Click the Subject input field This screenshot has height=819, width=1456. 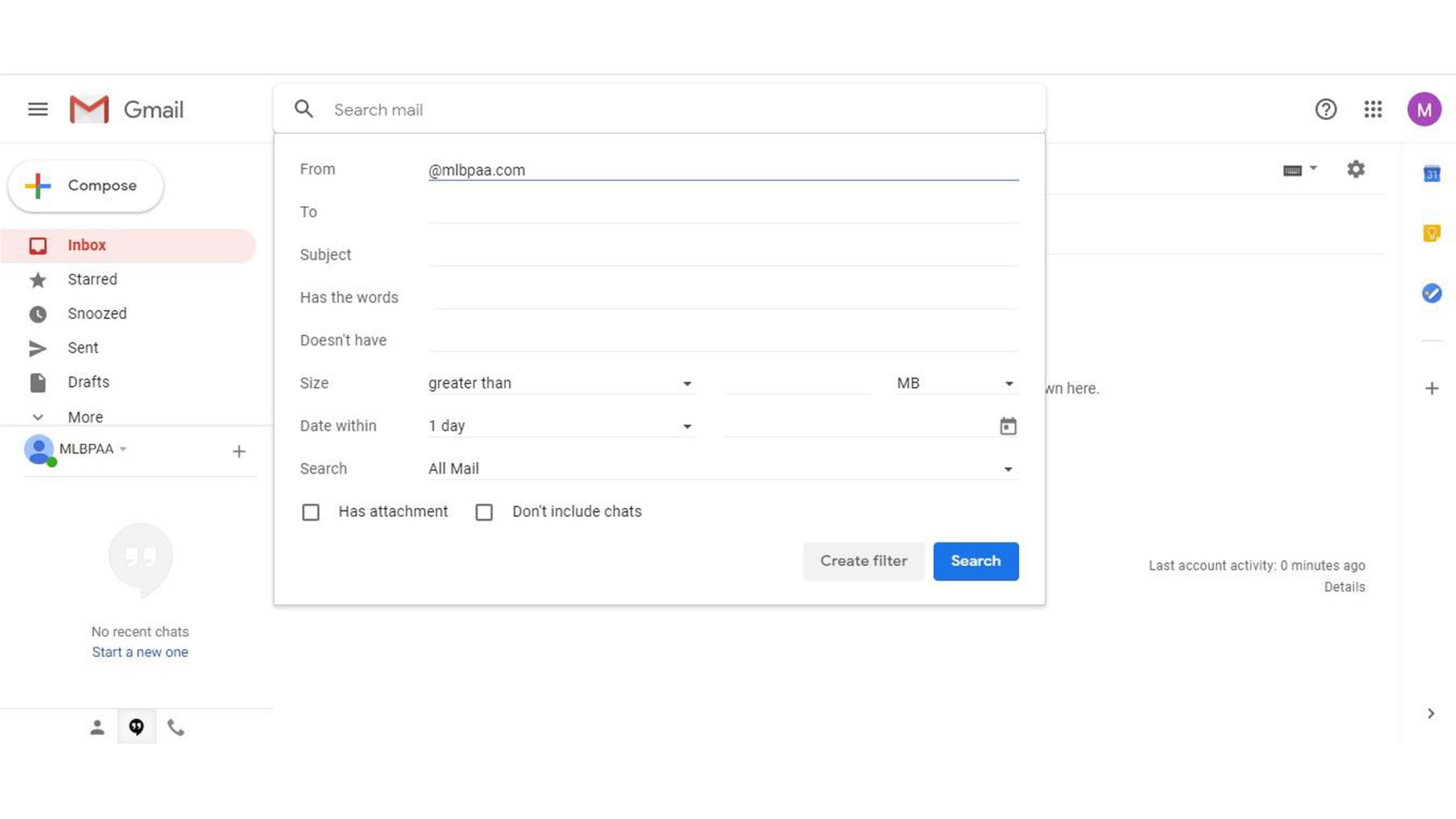coord(723,255)
